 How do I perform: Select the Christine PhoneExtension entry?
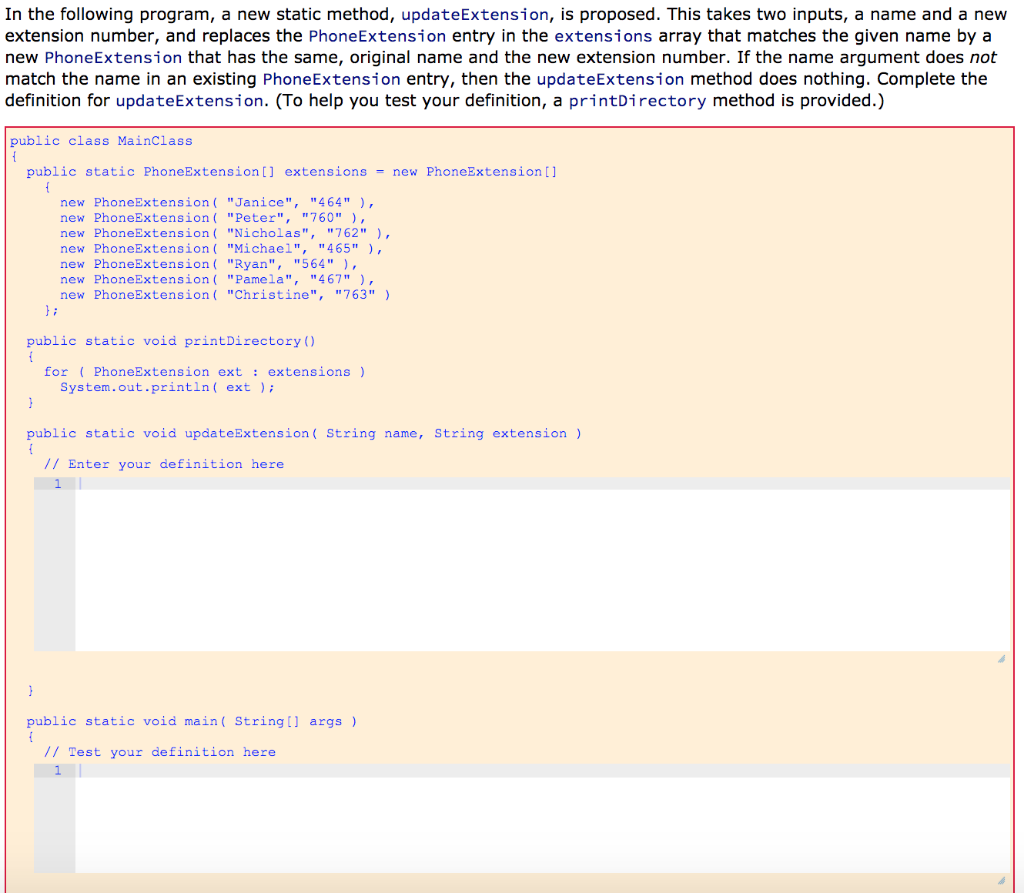(225, 294)
